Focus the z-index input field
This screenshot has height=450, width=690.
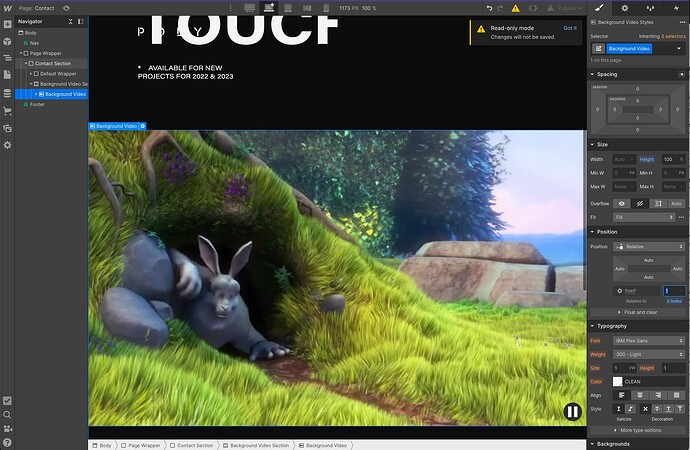coord(674,291)
